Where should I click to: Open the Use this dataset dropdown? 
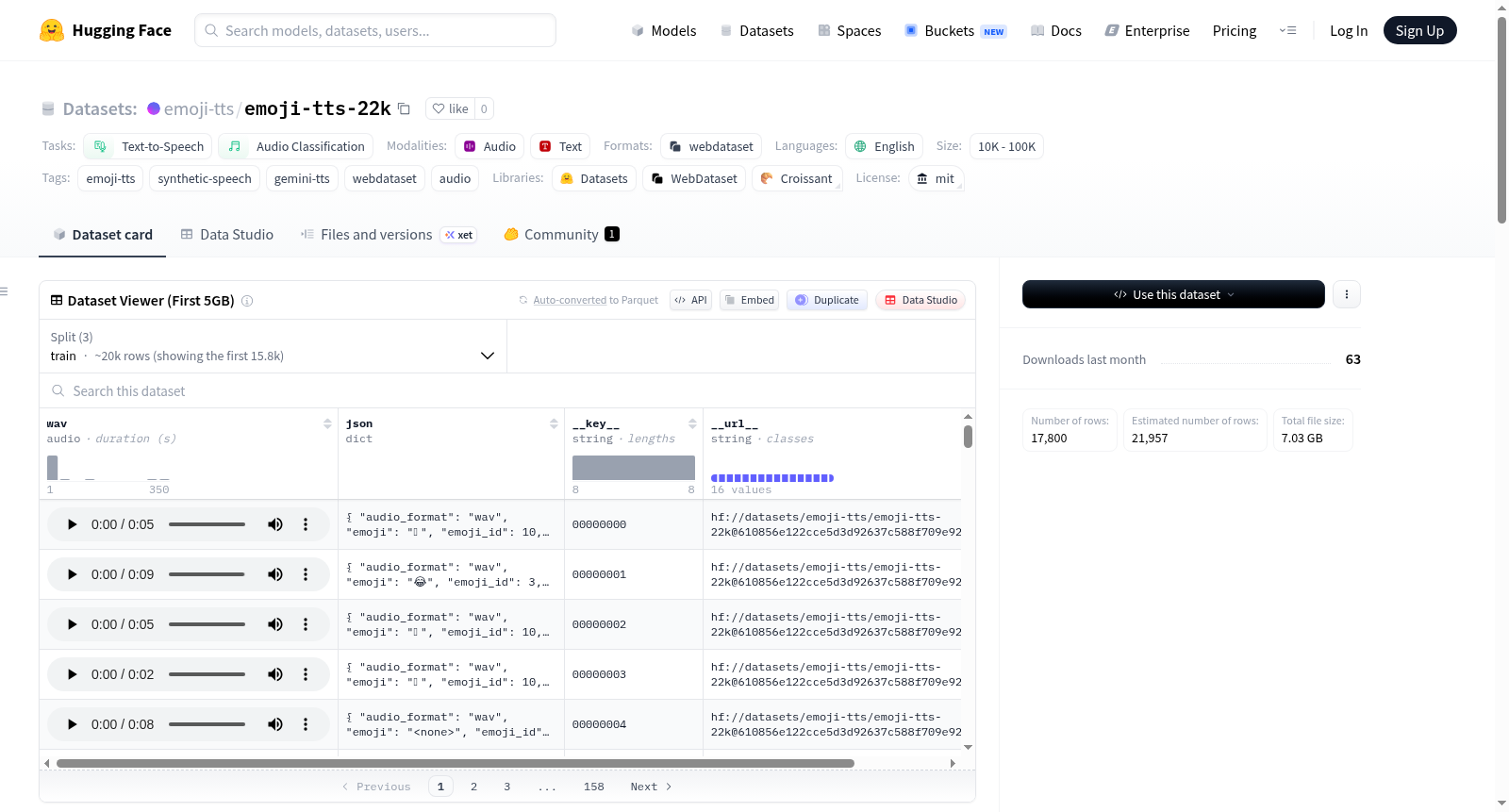(1173, 294)
